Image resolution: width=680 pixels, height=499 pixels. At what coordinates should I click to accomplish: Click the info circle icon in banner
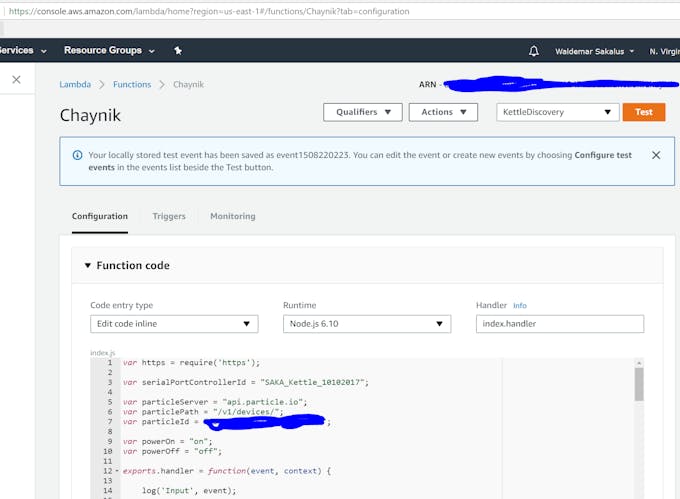pos(78,155)
